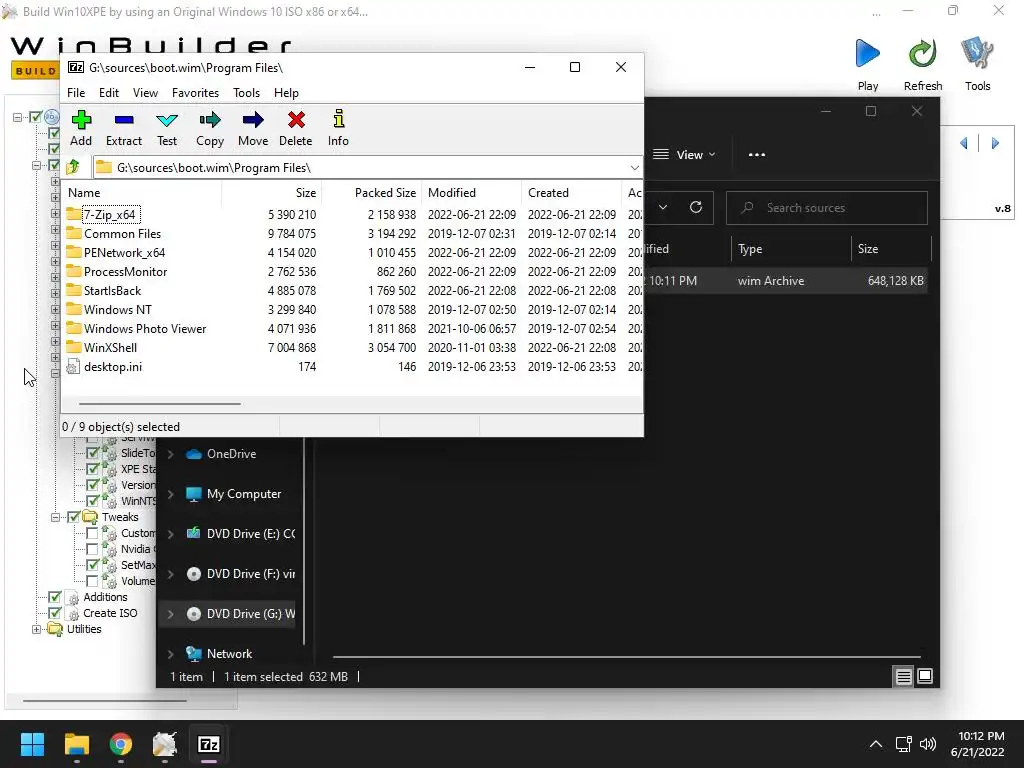Switch to WinBuilder taskbar icon
Image resolution: width=1024 pixels, height=768 pixels.
coord(165,744)
